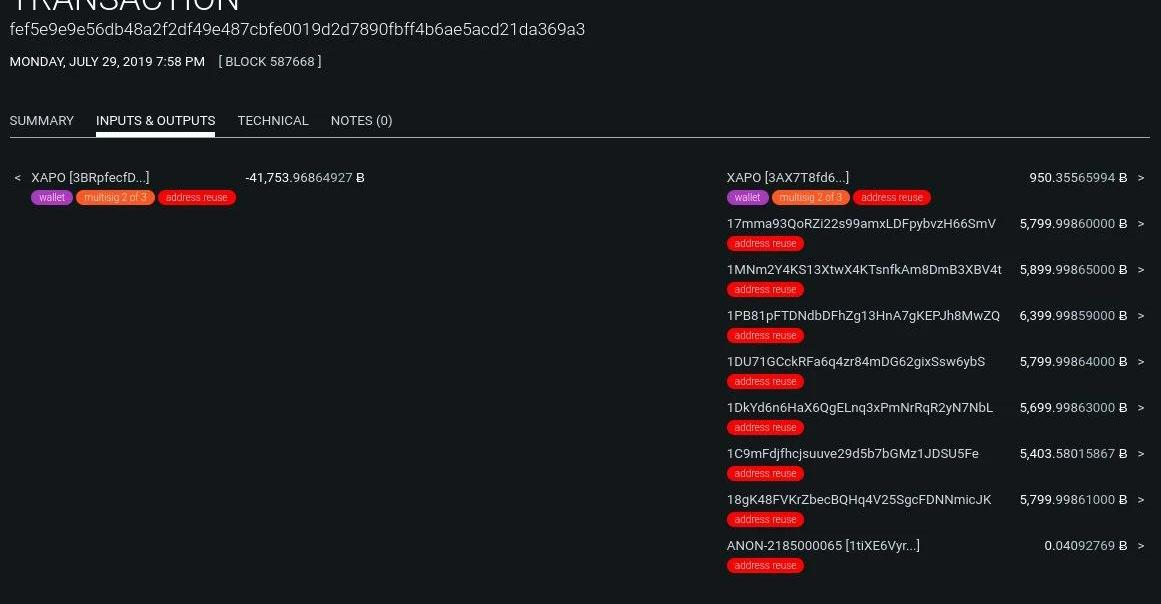Expand arrow for 1PB81pFTDNdbDFhZg13 output

1141,316
